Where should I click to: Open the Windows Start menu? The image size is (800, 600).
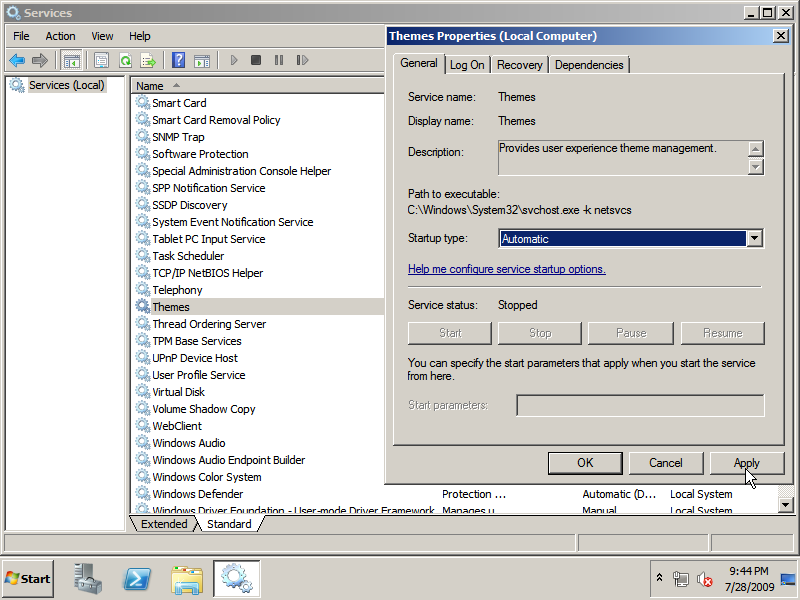click(28, 579)
